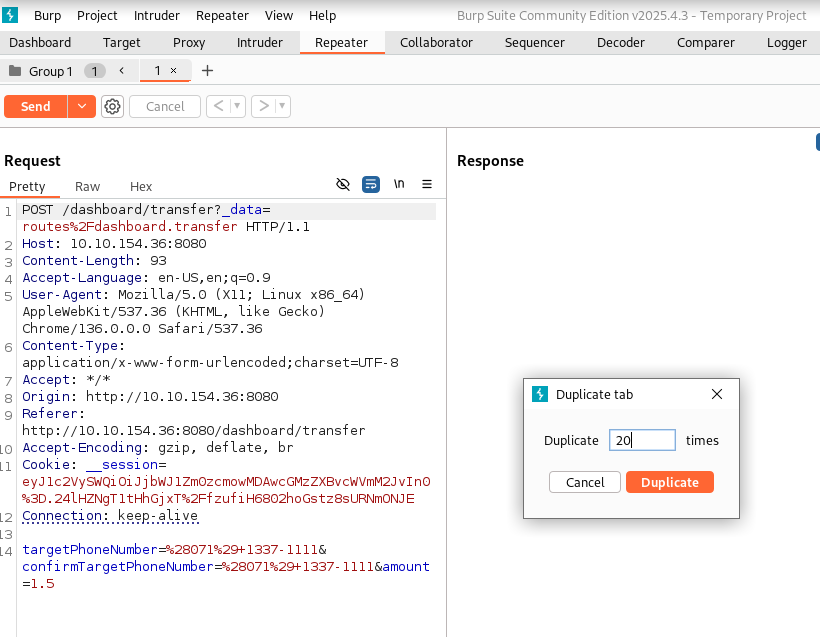820x637 pixels.
Task: Click the User-Agent header line
Action: tap(193, 311)
